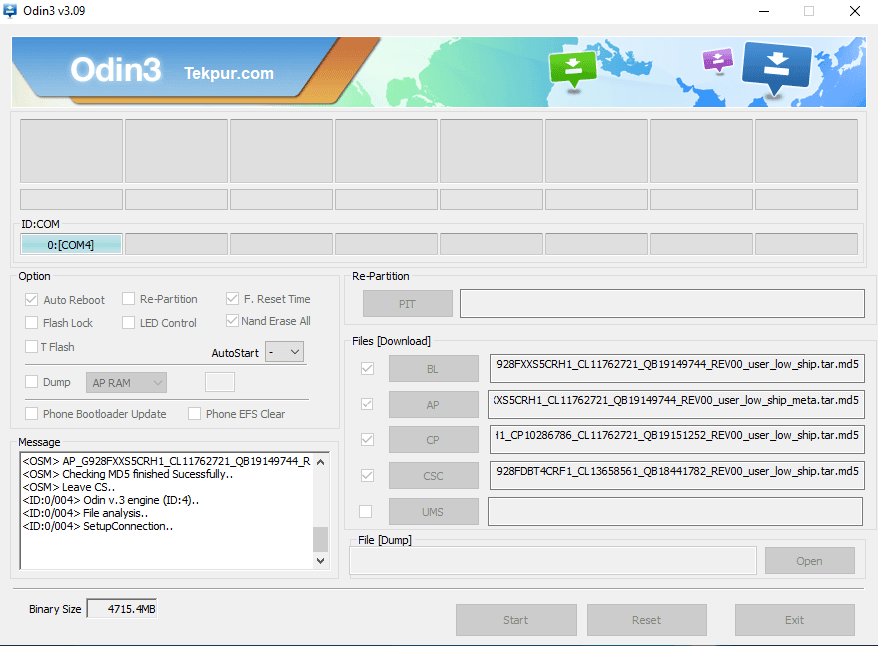878x646 pixels.
Task: Click the PIT file path field
Action: [x=662, y=303]
